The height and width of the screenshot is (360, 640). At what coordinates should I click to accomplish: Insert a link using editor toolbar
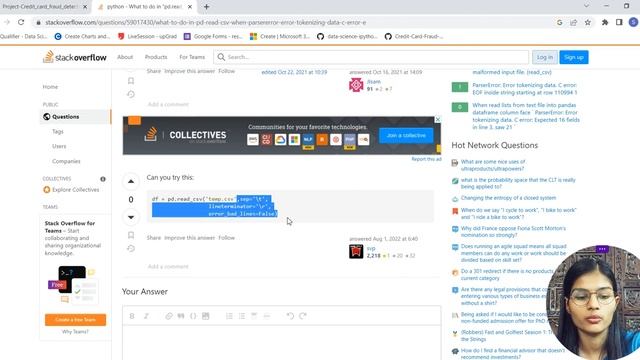pyautogui.click(x=169, y=316)
